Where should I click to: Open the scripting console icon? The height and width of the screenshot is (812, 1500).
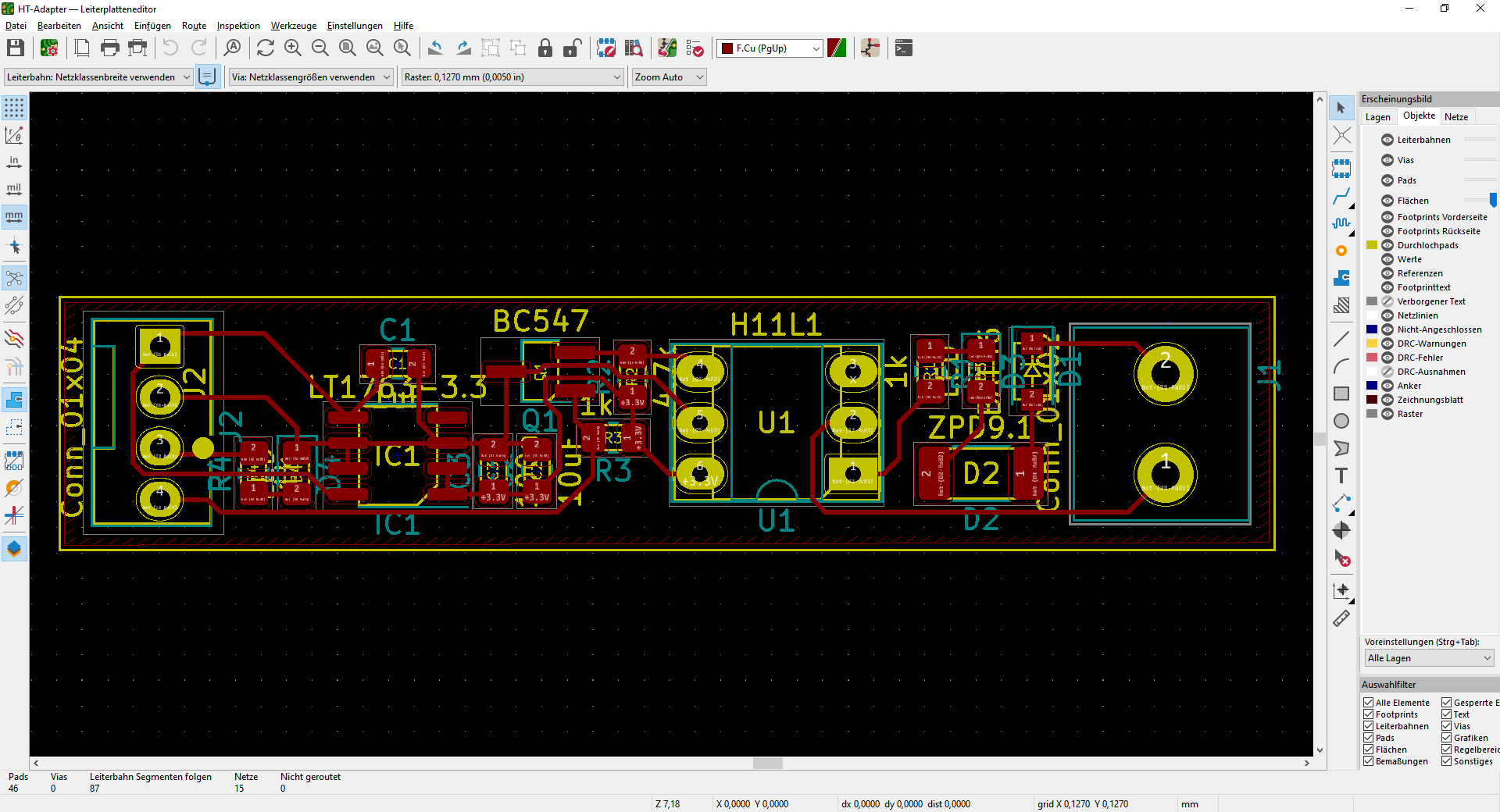click(x=904, y=48)
